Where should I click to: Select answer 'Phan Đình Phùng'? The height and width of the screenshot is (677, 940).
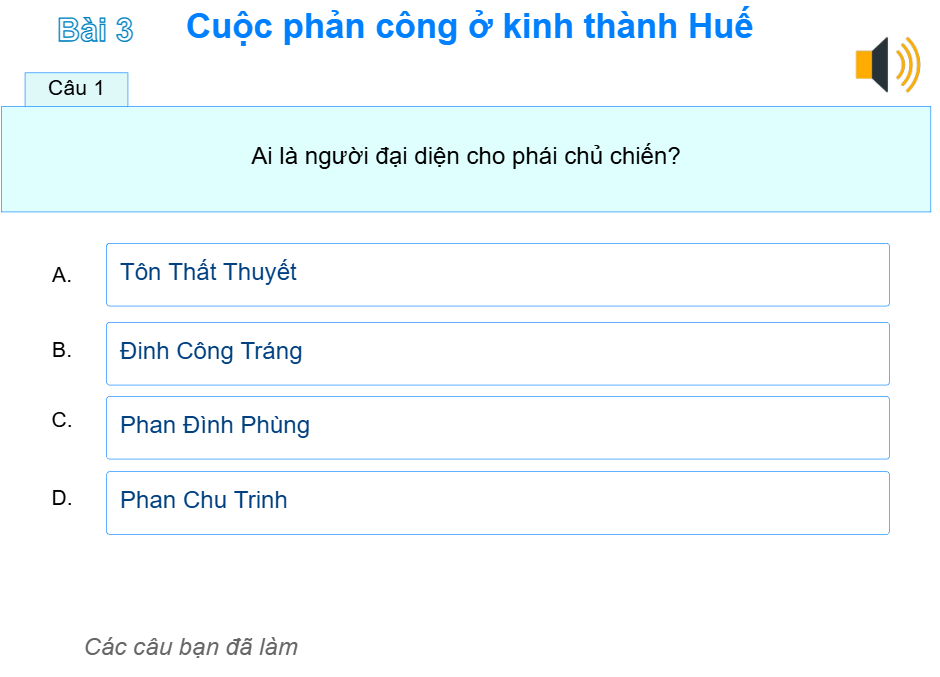(497, 427)
